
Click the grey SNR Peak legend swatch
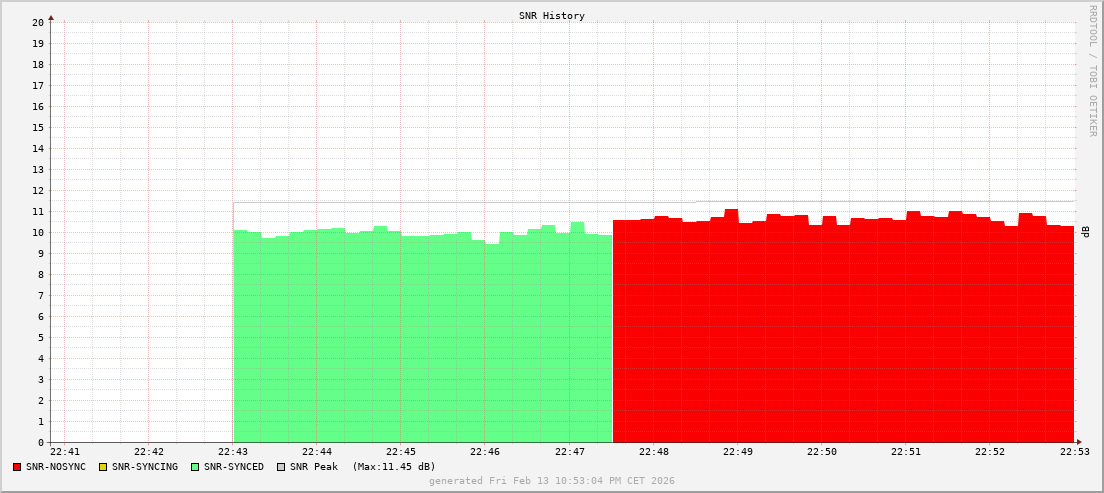point(281,467)
